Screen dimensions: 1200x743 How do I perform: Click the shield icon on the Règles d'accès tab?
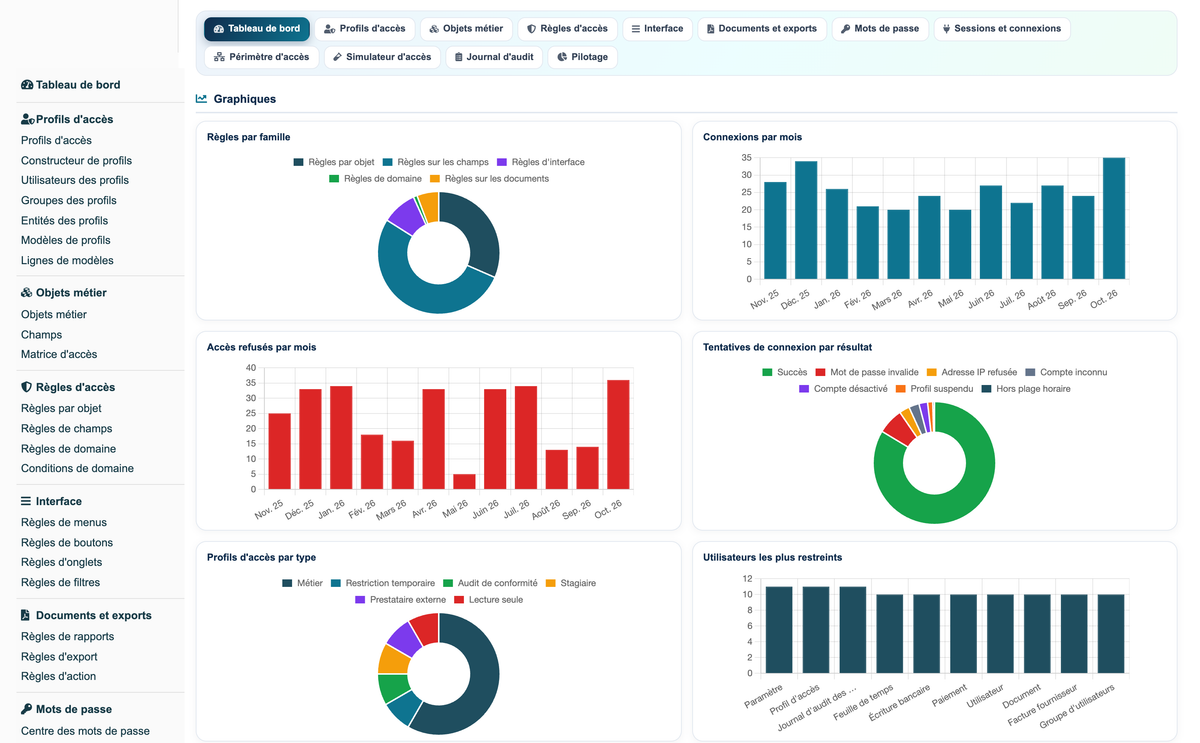532,29
